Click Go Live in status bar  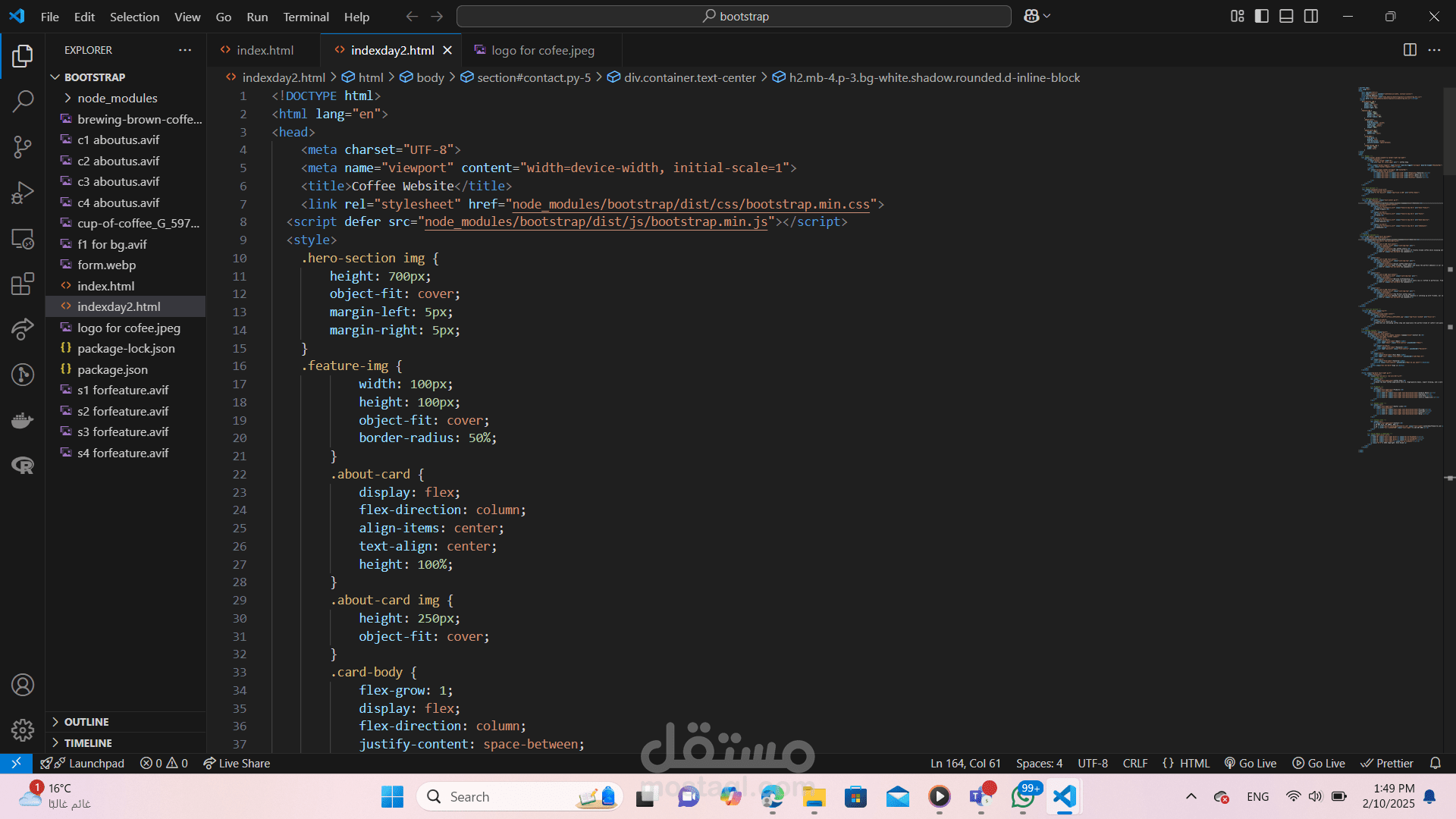point(1250,764)
